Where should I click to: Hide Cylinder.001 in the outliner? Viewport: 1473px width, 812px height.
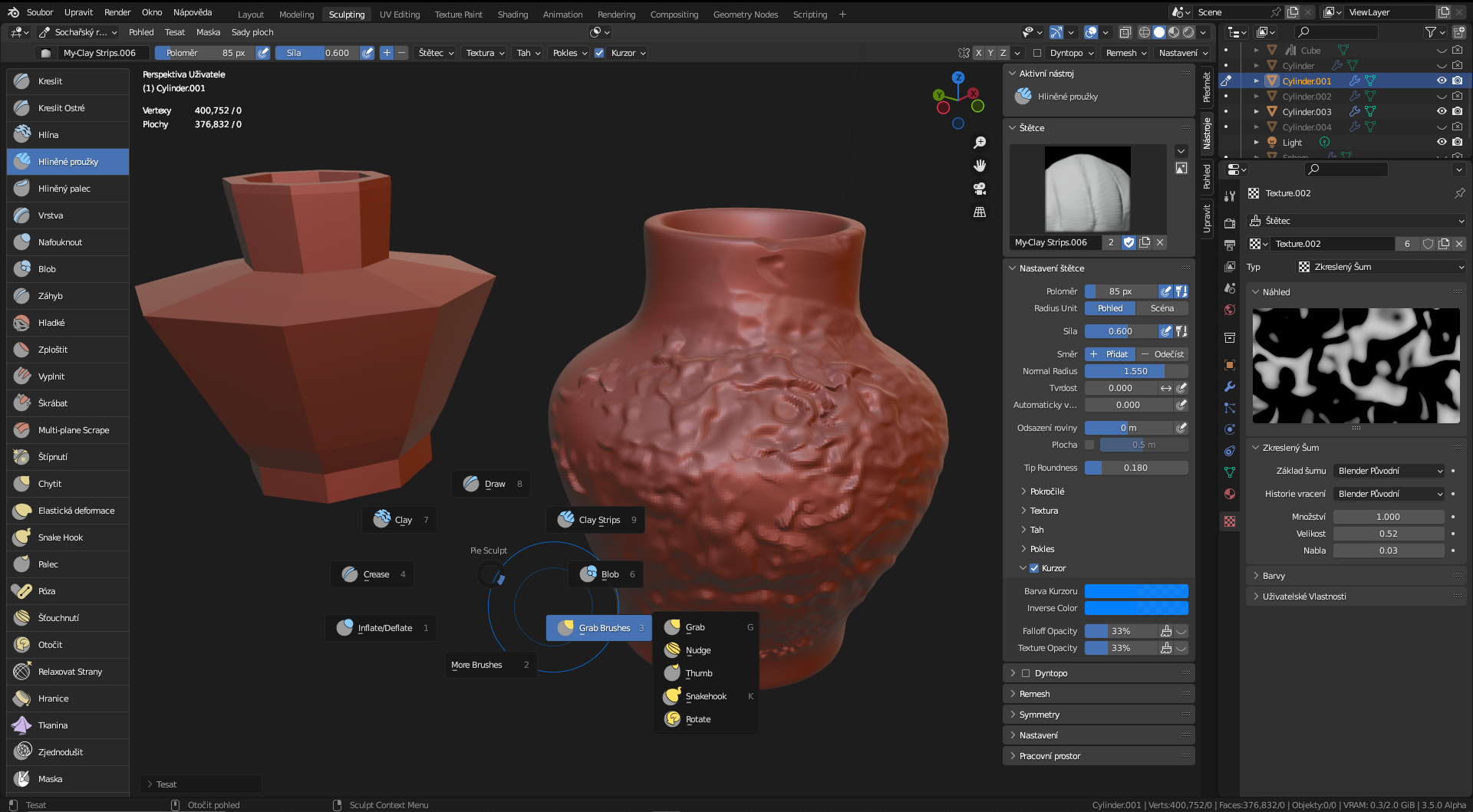tap(1442, 81)
